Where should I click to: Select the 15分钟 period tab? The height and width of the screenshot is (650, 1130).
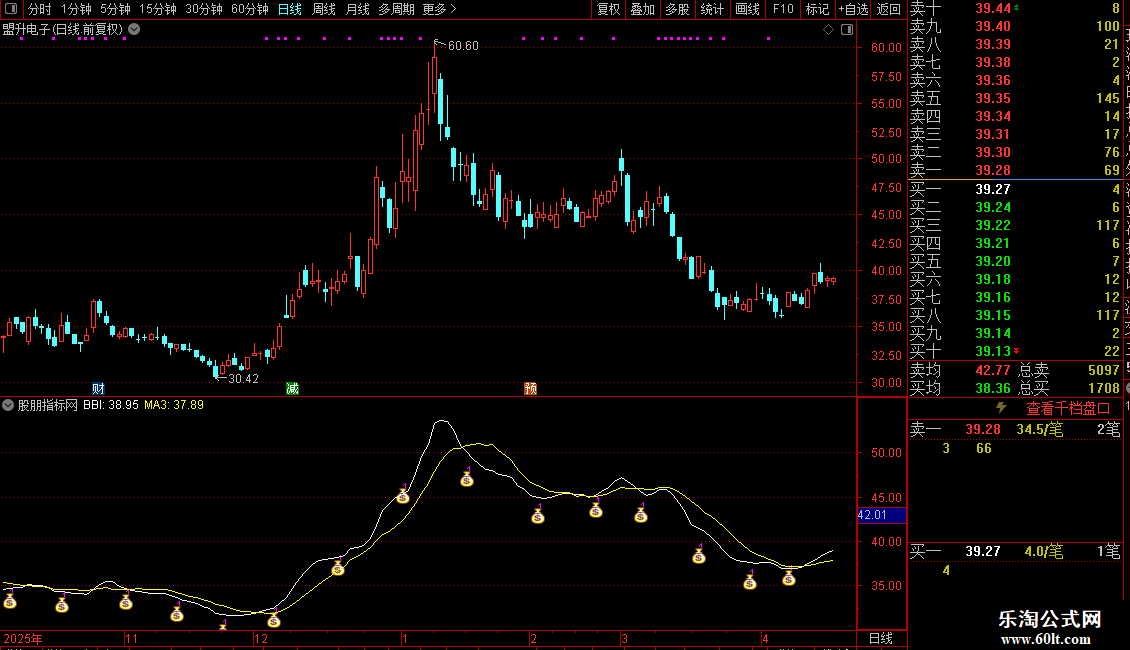[158, 9]
